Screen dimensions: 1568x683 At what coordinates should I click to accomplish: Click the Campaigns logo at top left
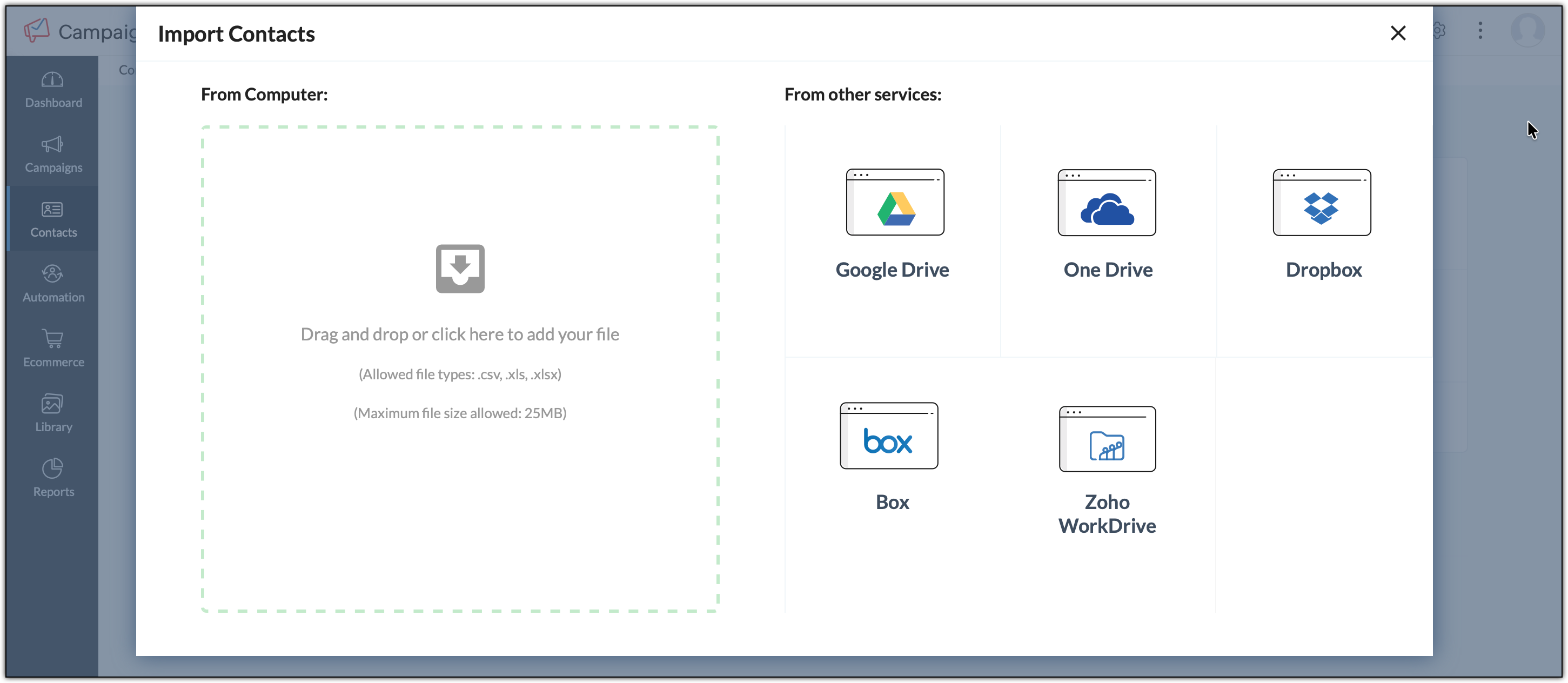pos(37,29)
